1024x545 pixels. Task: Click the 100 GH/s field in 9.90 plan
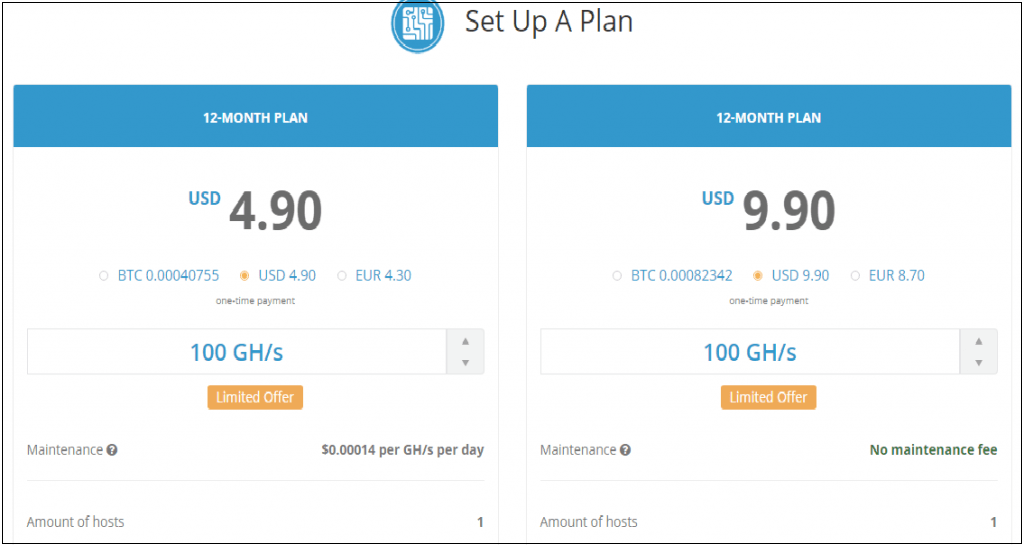click(x=750, y=352)
